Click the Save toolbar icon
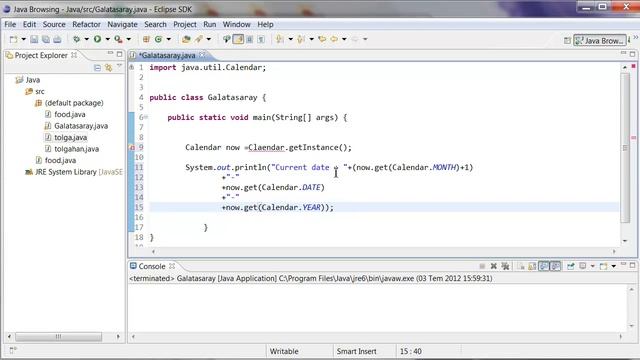This screenshot has width=640, height=360. (x=34, y=39)
